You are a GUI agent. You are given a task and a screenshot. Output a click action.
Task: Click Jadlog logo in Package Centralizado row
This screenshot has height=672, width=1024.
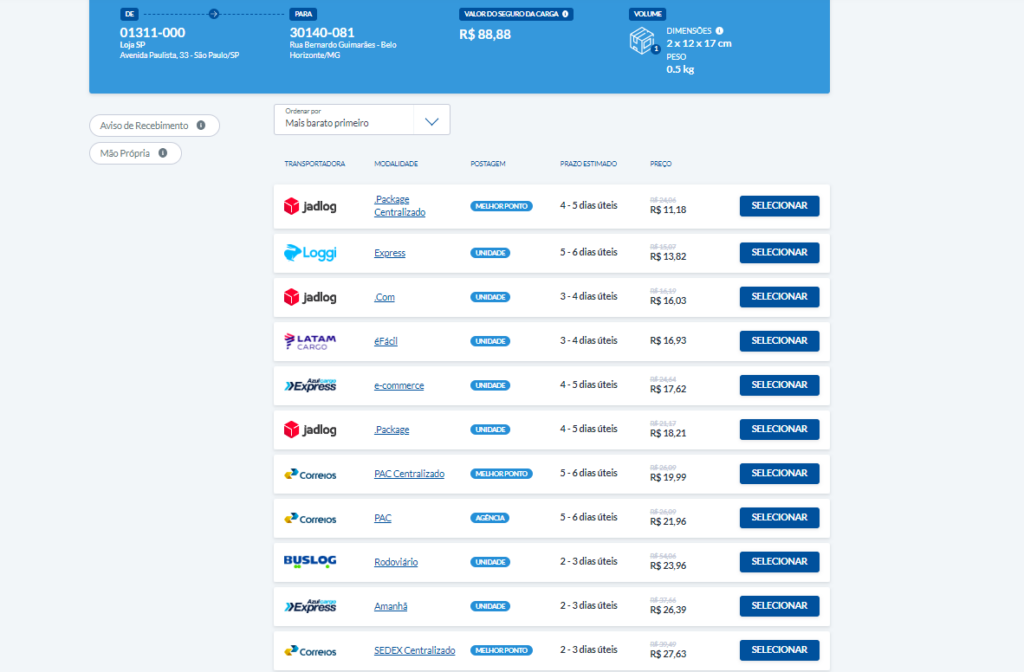click(x=310, y=206)
